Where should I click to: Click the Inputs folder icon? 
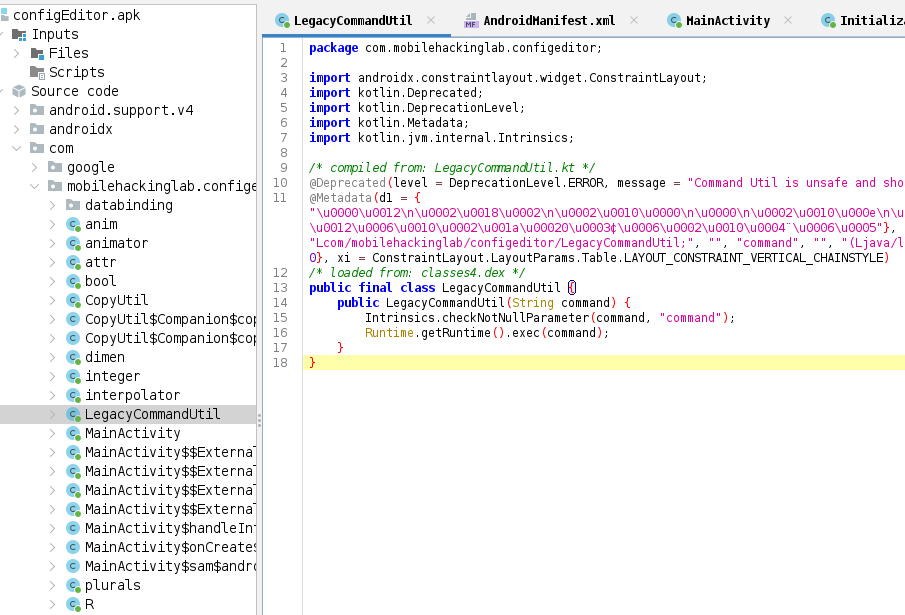click(19, 34)
